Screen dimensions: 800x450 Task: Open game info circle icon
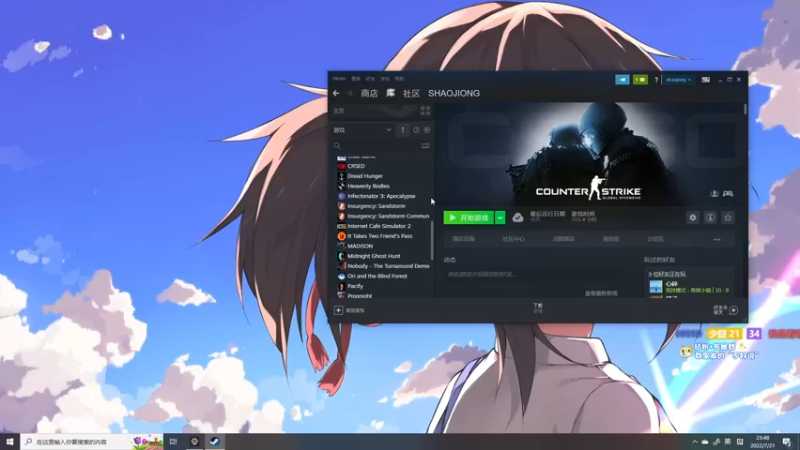710,218
